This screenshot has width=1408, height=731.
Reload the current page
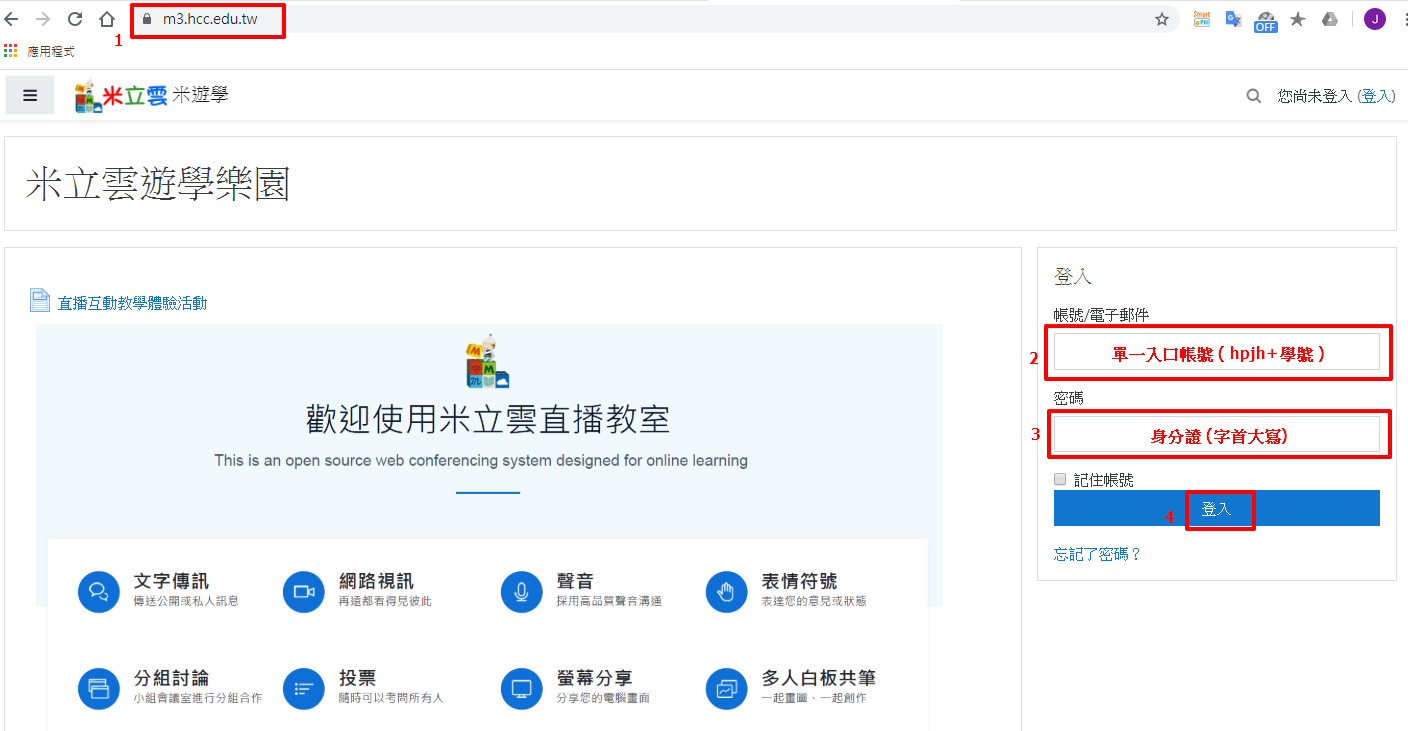[x=75, y=19]
